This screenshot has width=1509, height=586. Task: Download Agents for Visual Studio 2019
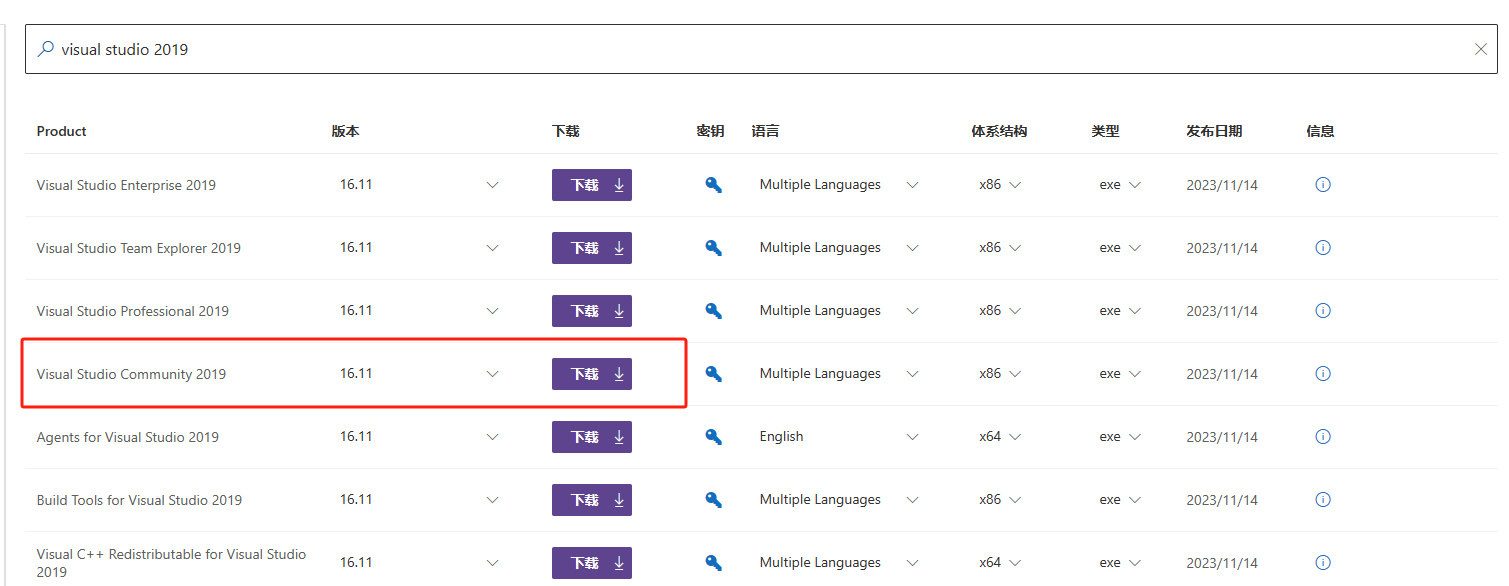592,437
